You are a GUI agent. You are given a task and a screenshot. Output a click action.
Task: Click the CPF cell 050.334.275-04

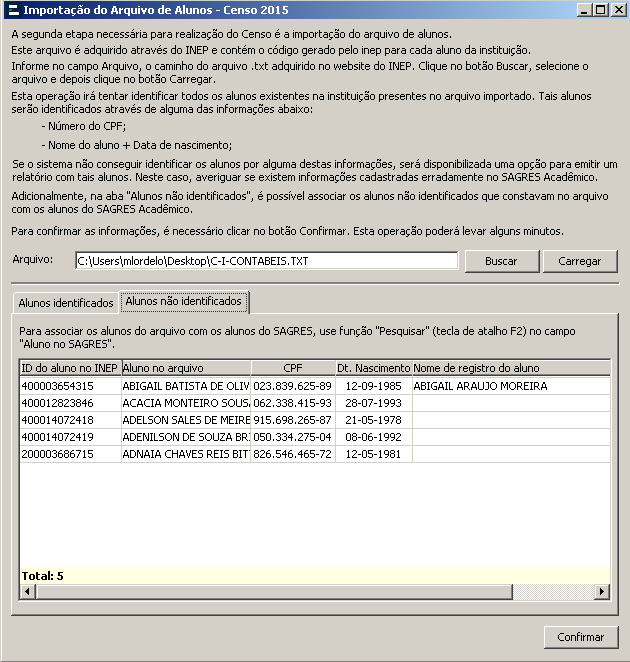[x=292, y=437]
